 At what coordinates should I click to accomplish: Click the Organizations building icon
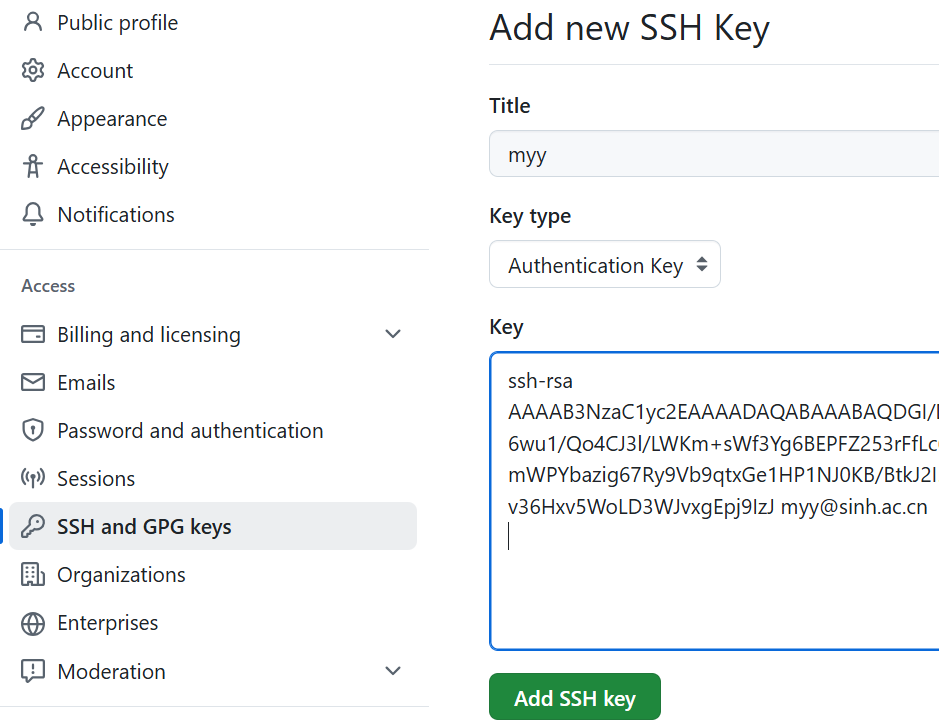(31, 574)
